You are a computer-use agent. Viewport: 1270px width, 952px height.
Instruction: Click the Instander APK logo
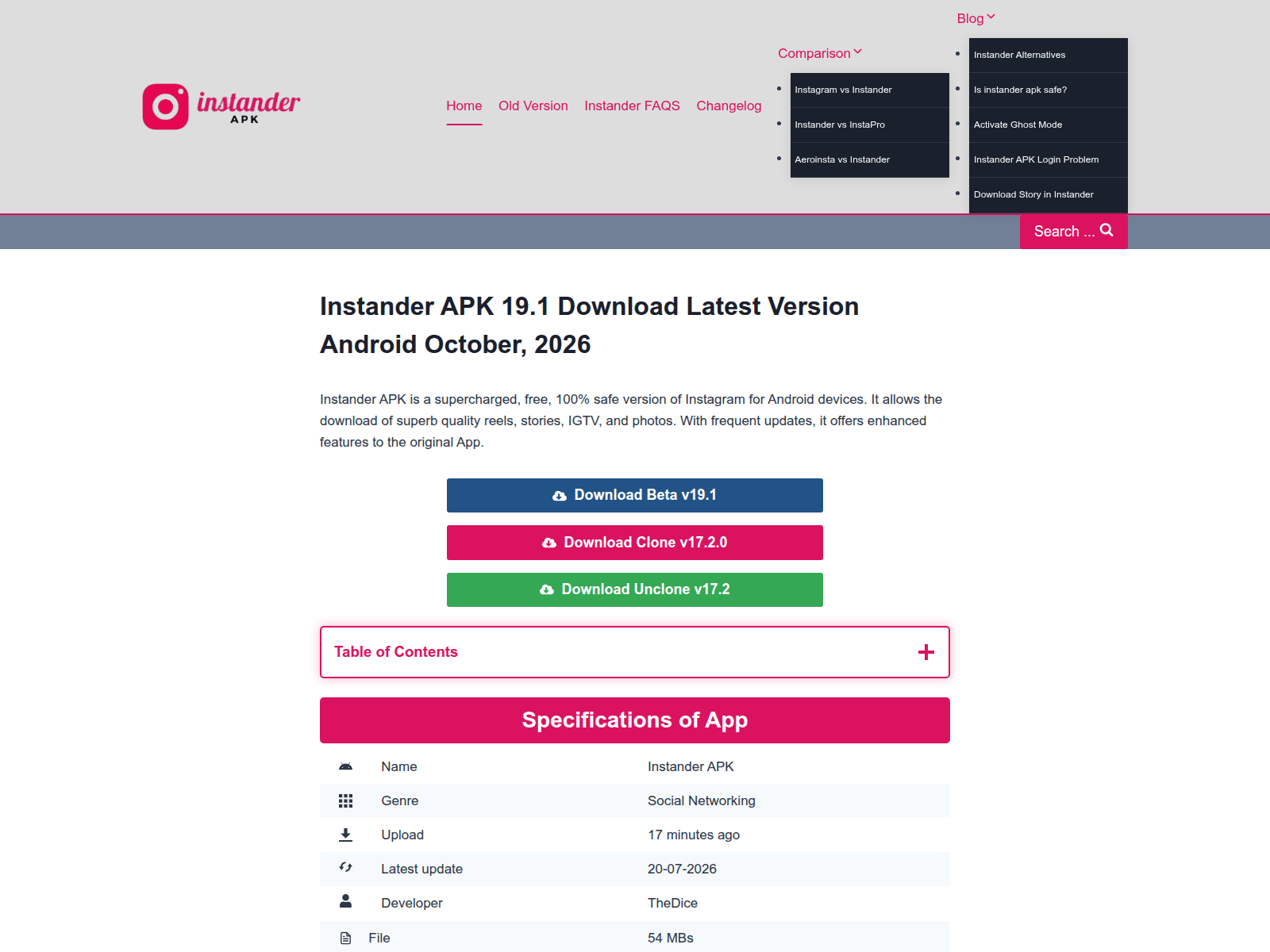221,106
